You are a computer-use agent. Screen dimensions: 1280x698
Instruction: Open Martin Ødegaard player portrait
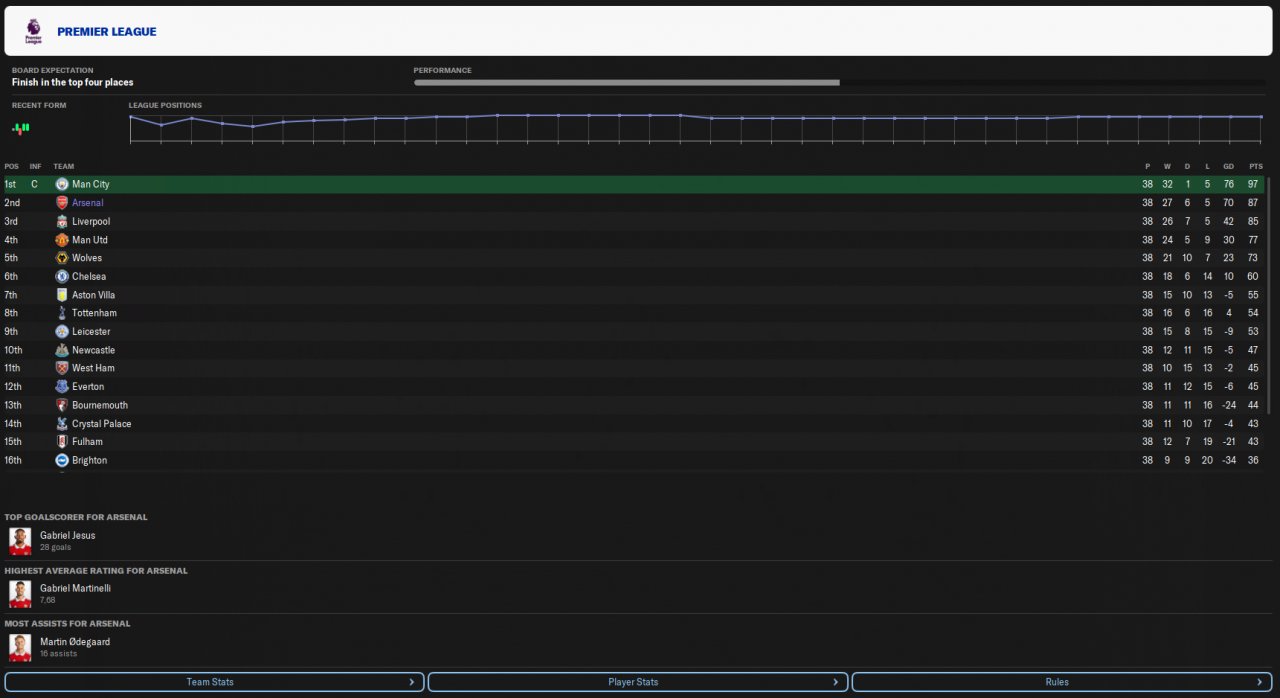pos(20,647)
